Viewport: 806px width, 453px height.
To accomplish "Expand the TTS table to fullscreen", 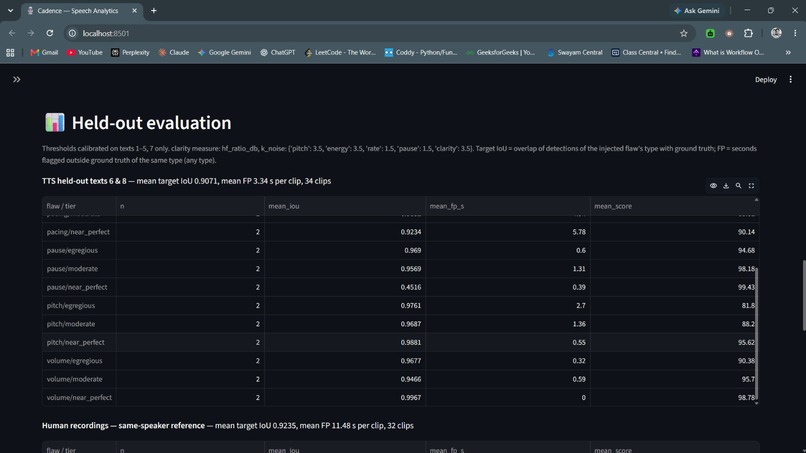I will (x=751, y=186).
